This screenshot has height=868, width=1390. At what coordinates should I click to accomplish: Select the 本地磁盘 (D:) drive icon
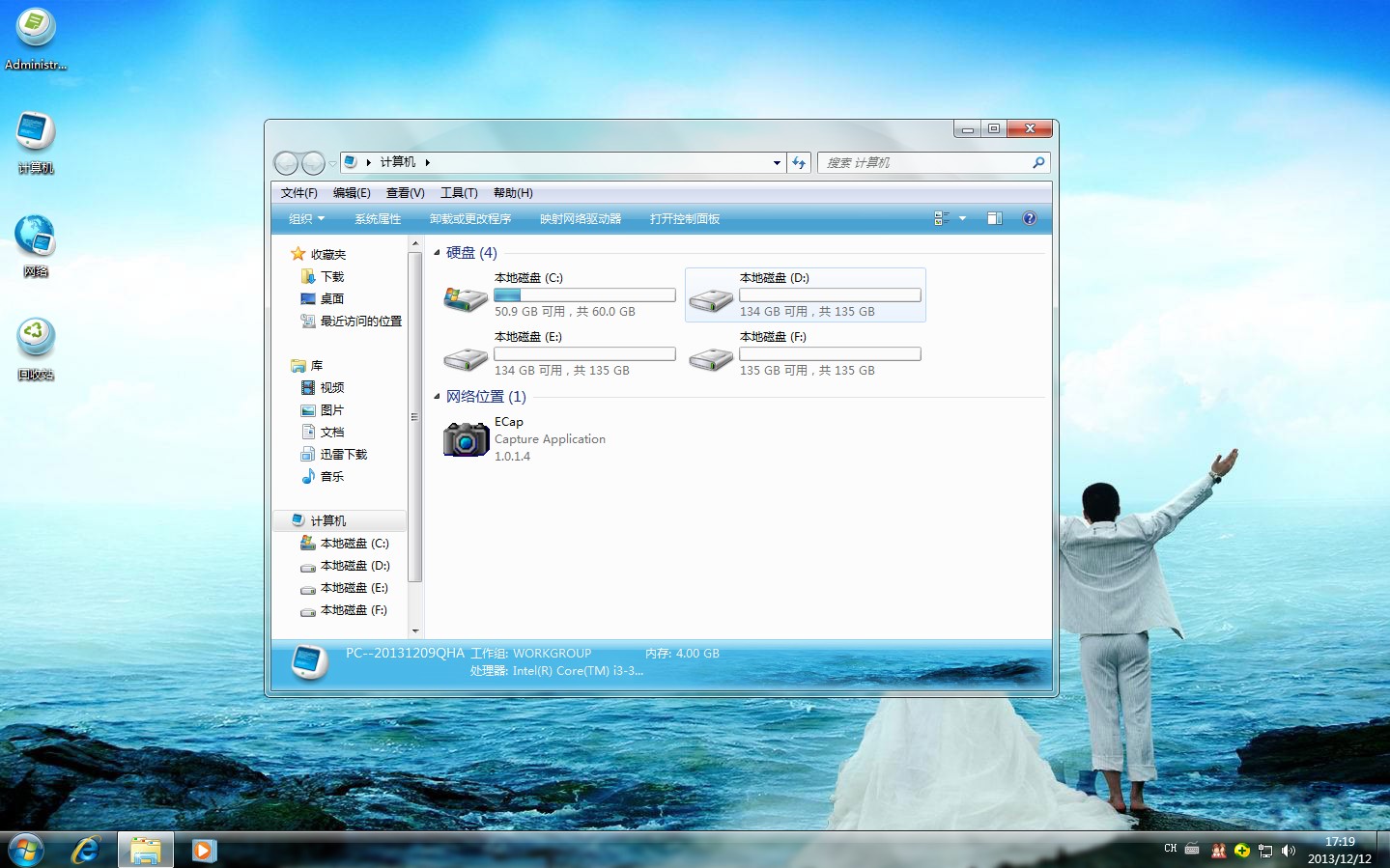point(711,300)
